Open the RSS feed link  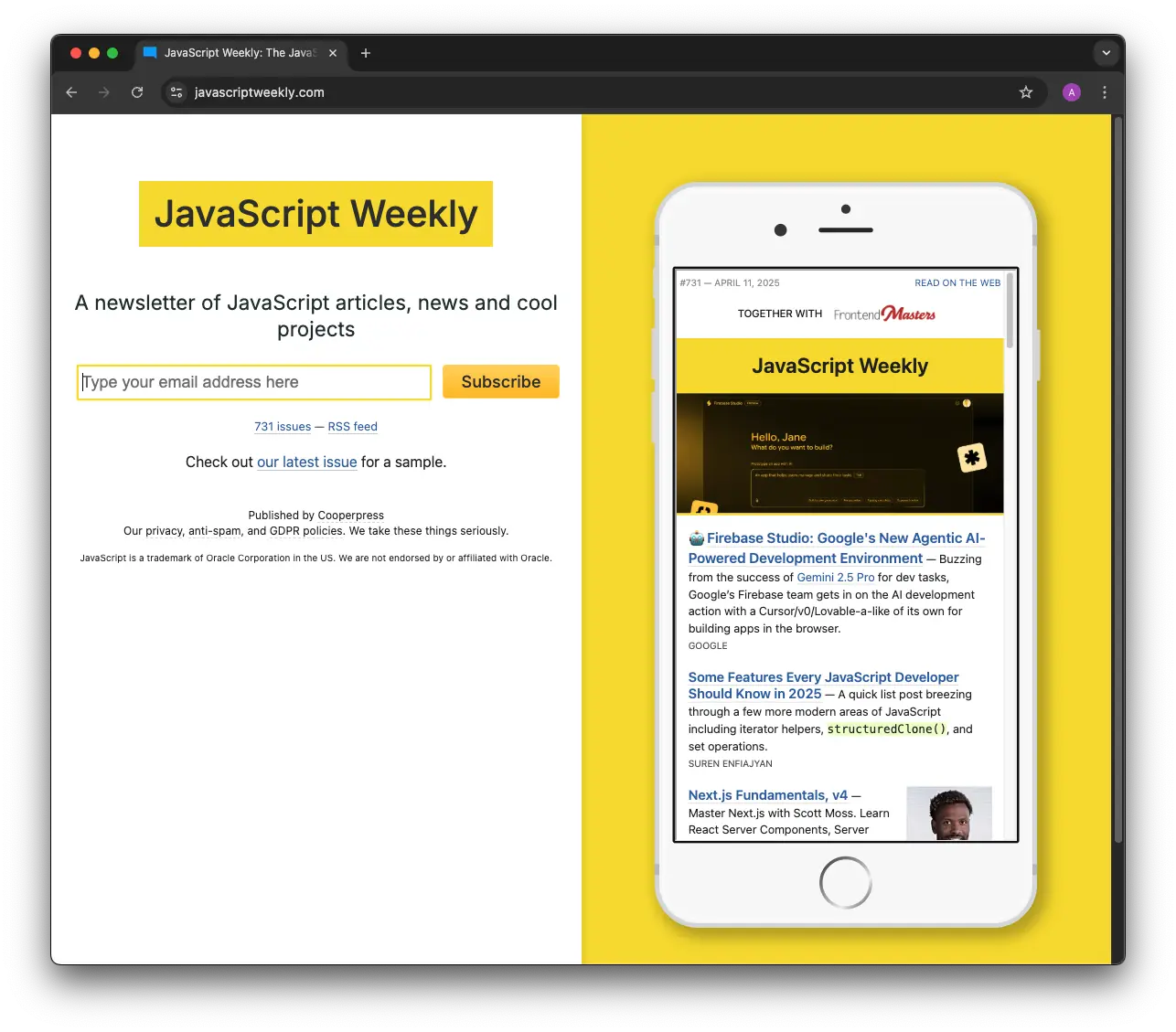(x=353, y=427)
